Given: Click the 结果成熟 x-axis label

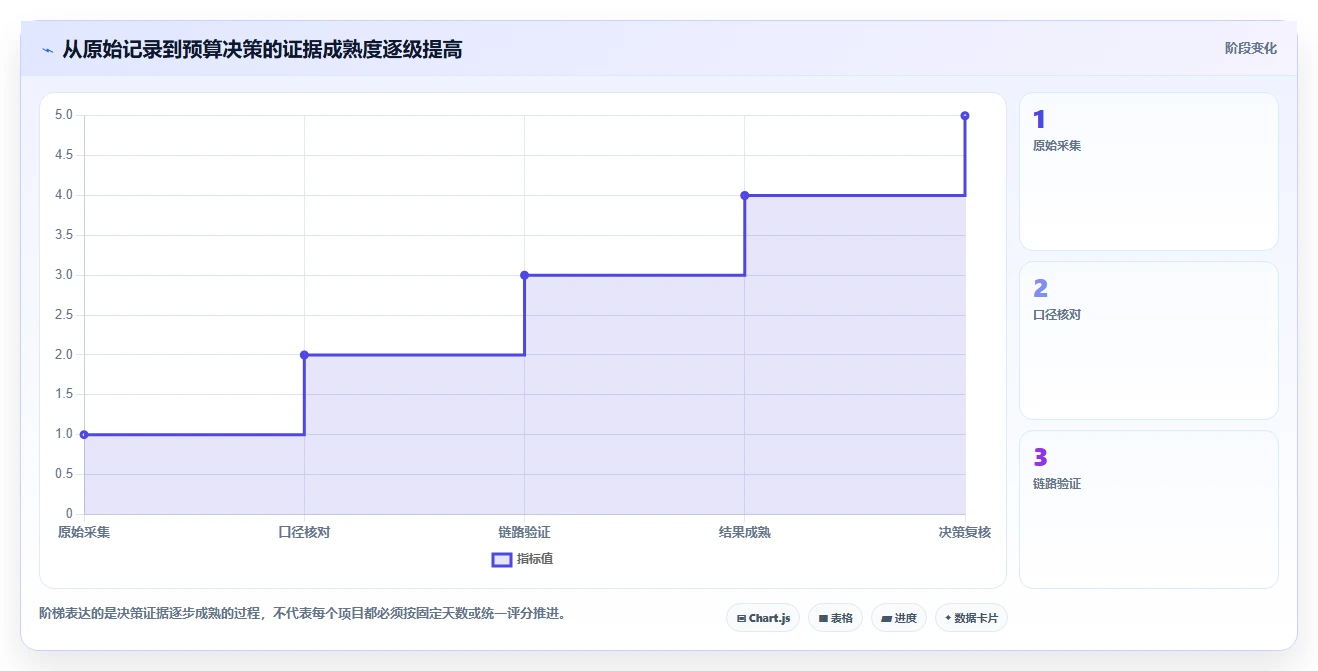Looking at the screenshot, I should coord(745,532).
